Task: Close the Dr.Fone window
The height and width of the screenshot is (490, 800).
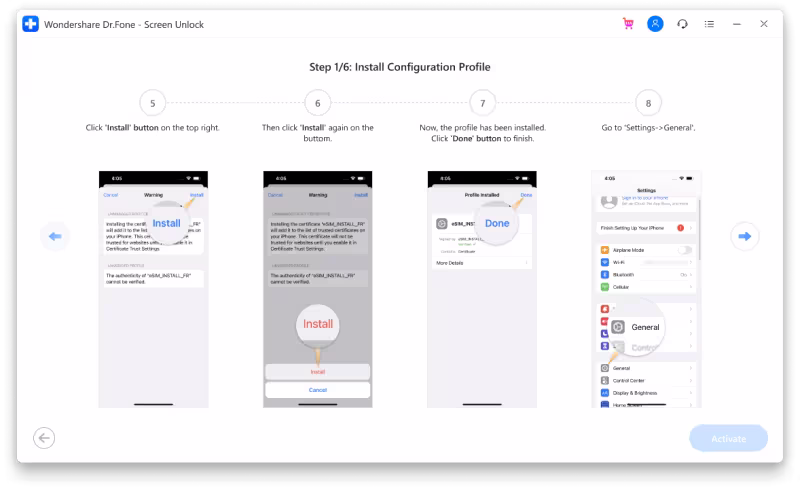Action: point(763,24)
